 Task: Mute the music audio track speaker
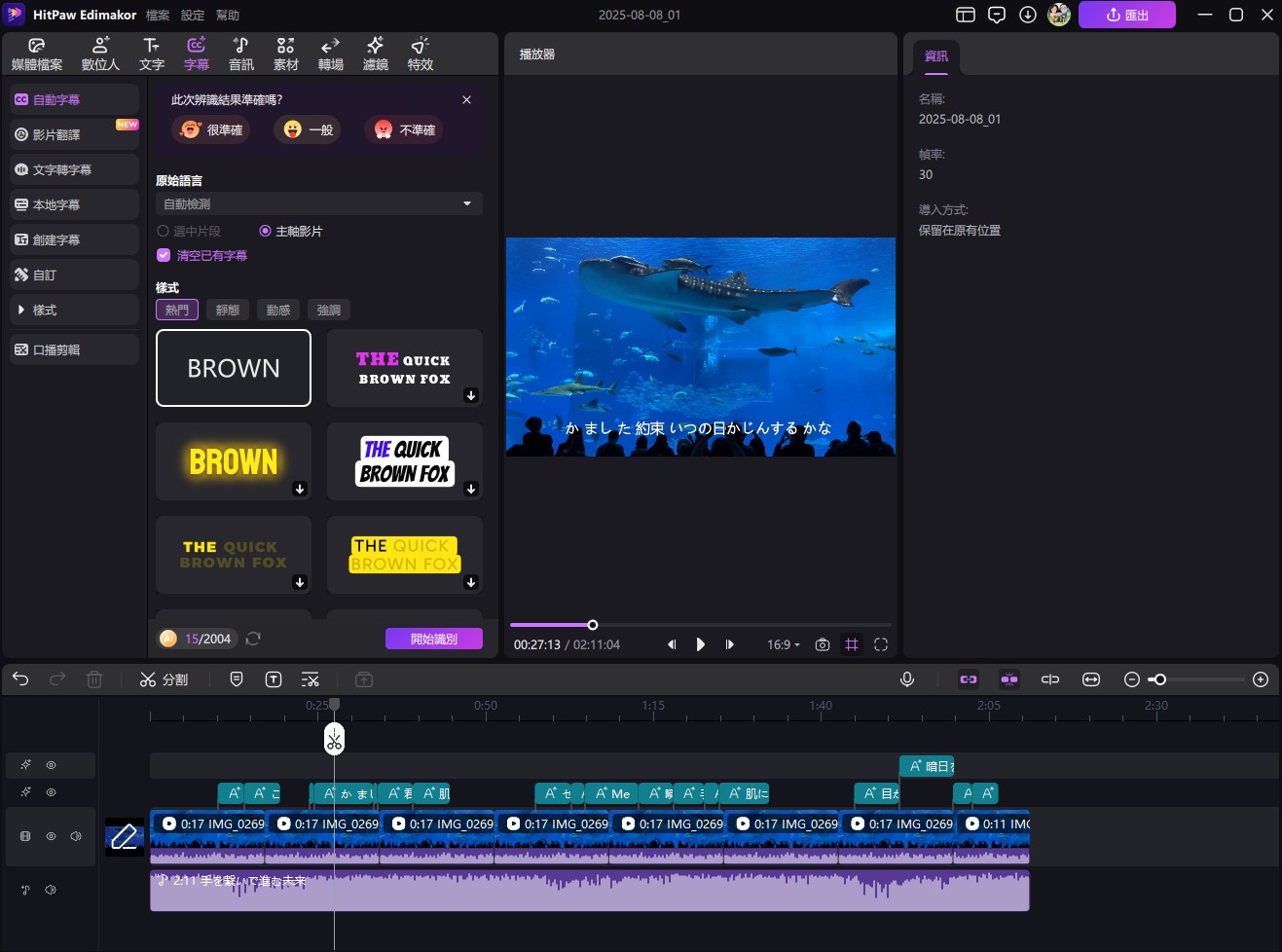[51, 890]
